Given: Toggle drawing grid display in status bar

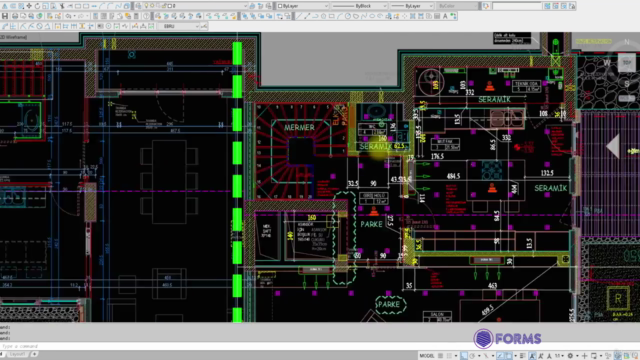Looking at the screenshot, I should coord(440,356).
